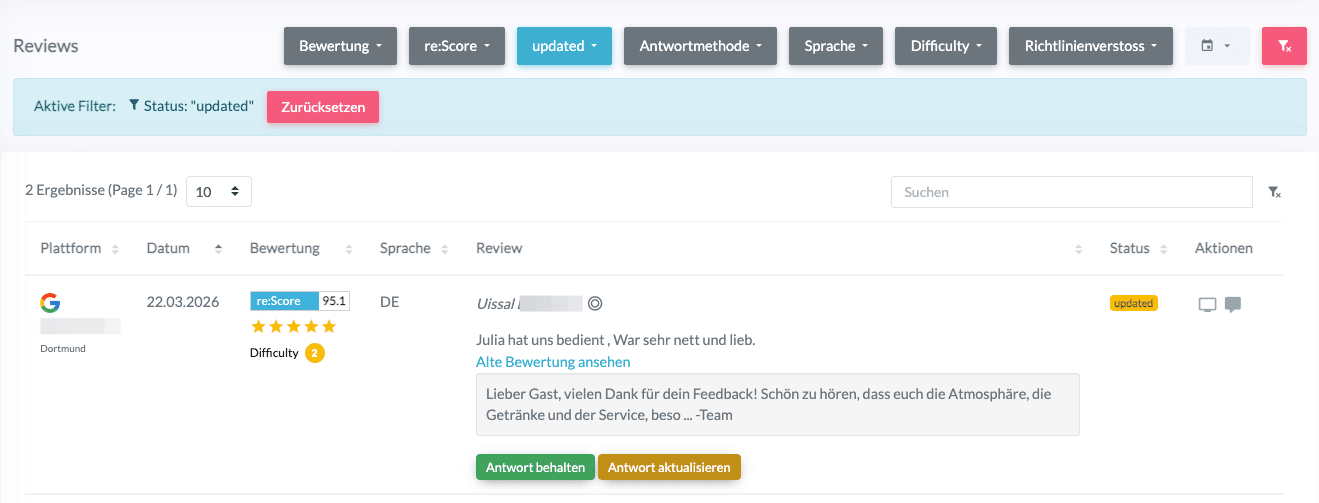Click the speech bubble icon in the Aktionen column
This screenshot has width=1319, height=503.
pos(1233,305)
